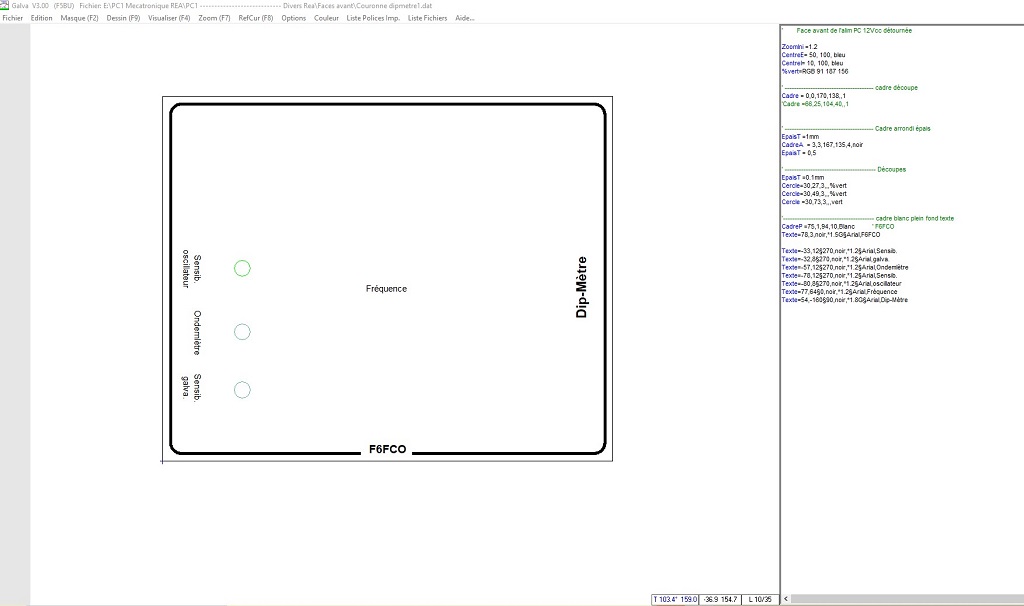Image resolution: width=1024 pixels, height=606 pixels.
Task: Click the L 10/35 line indicator
Action: (761, 599)
